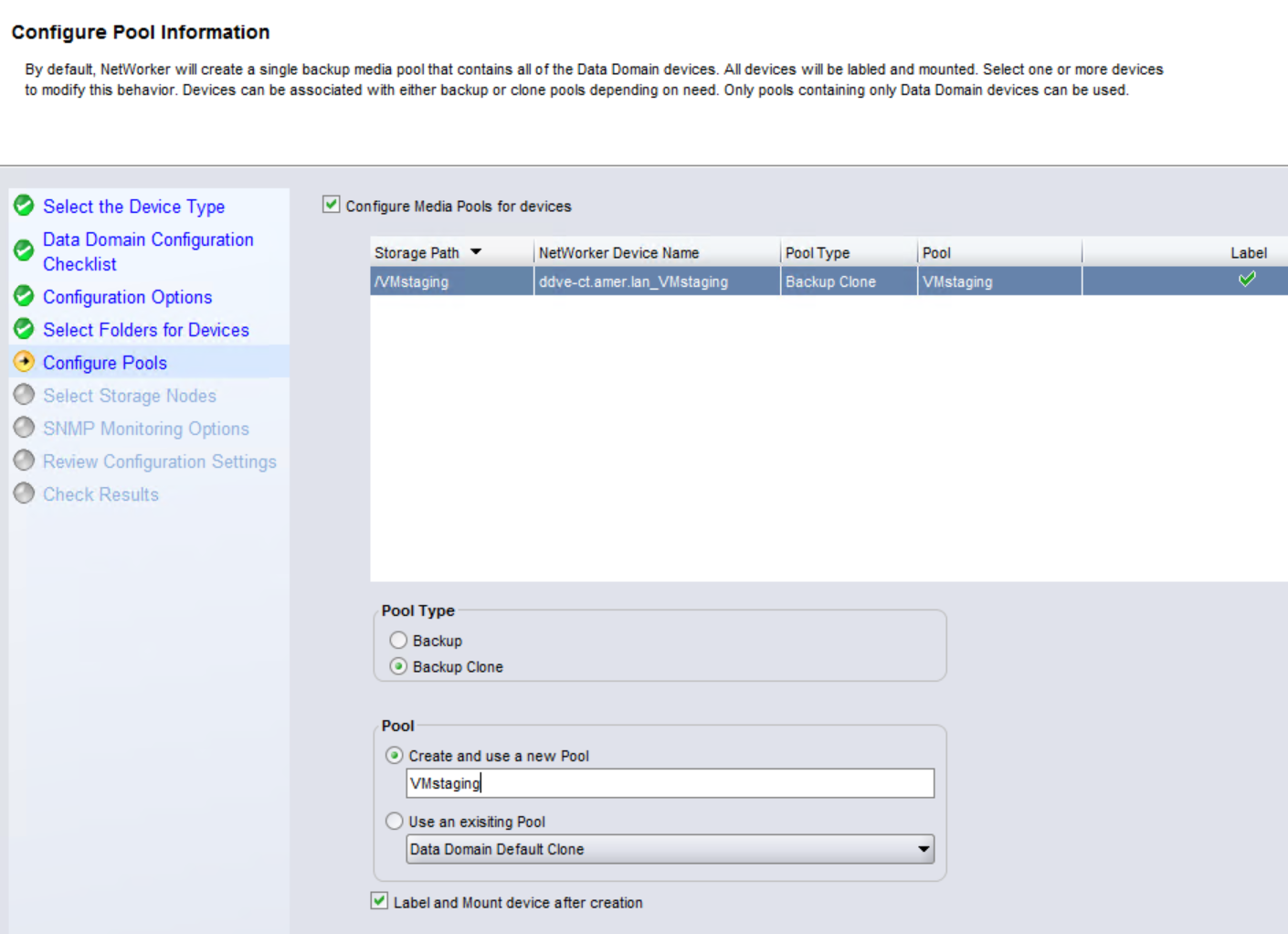
Task: Click the green check icon beside Select Folders for Devices
Action: point(25,329)
